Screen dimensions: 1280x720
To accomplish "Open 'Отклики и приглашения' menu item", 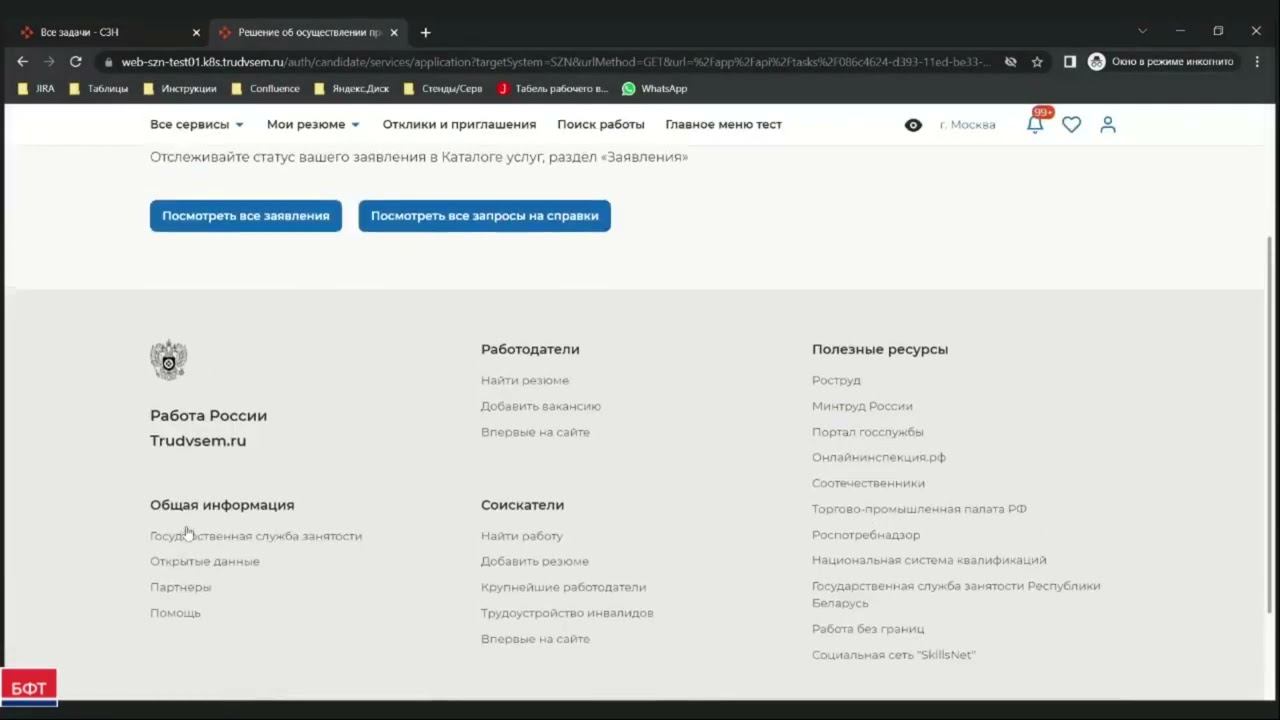I will 459,124.
